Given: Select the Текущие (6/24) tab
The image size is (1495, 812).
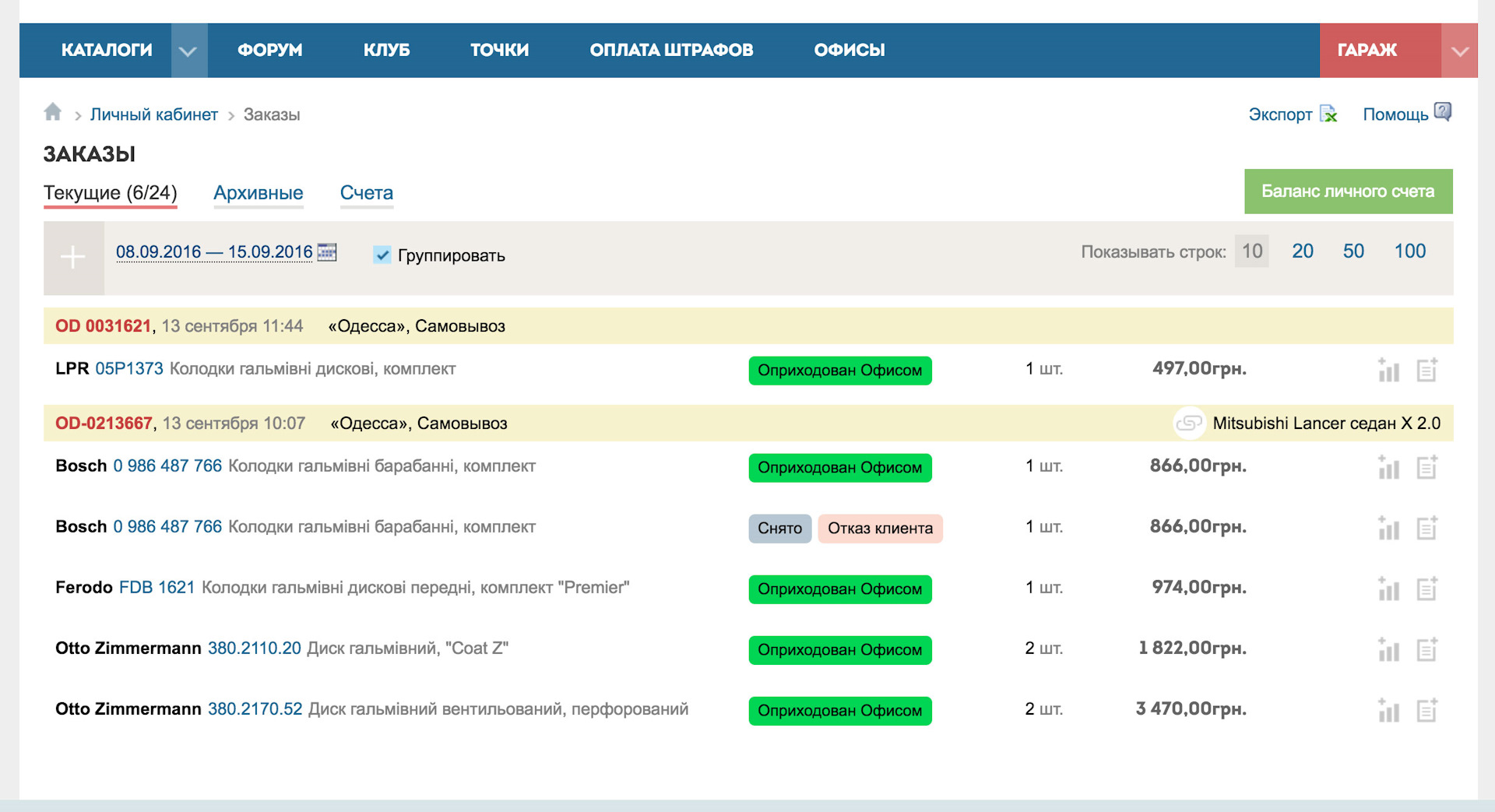Looking at the screenshot, I should pyautogui.click(x=111, y=193).
